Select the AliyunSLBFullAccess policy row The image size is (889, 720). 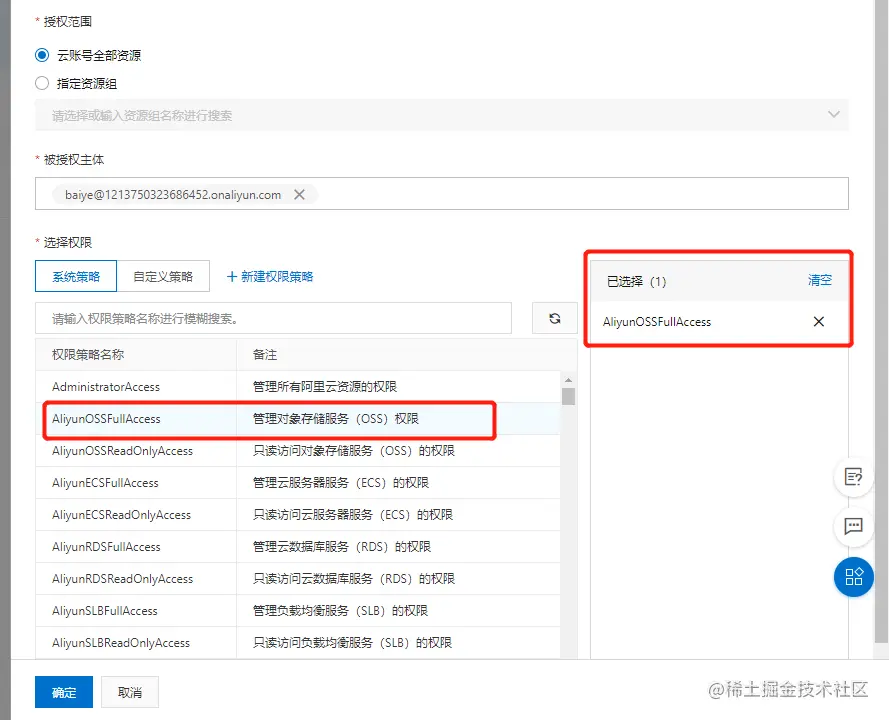(x=298, y=611)
